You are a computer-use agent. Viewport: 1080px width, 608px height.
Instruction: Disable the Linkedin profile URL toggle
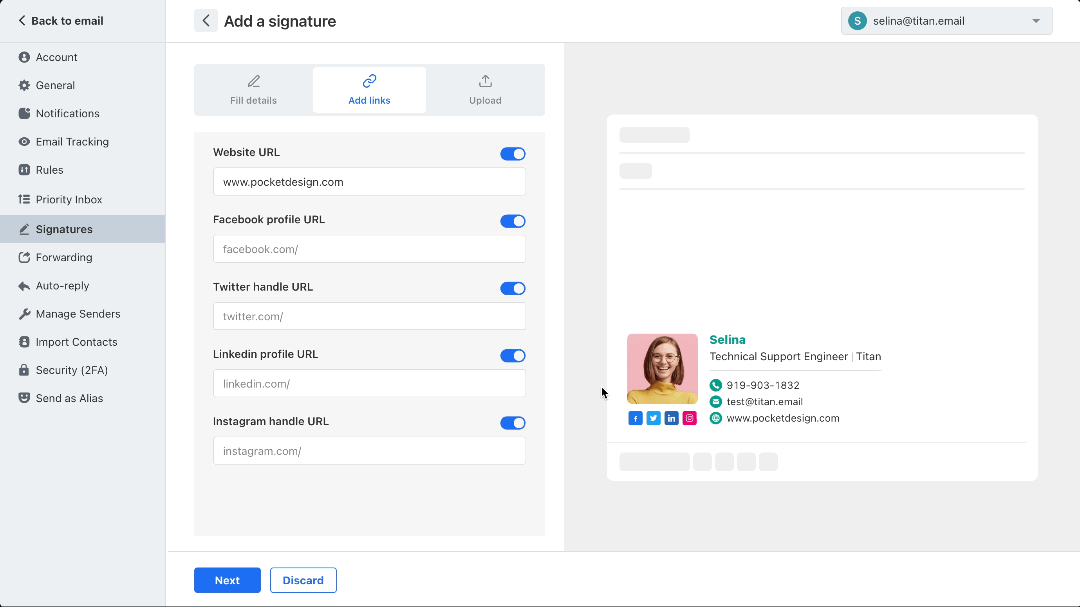(512, 355)
